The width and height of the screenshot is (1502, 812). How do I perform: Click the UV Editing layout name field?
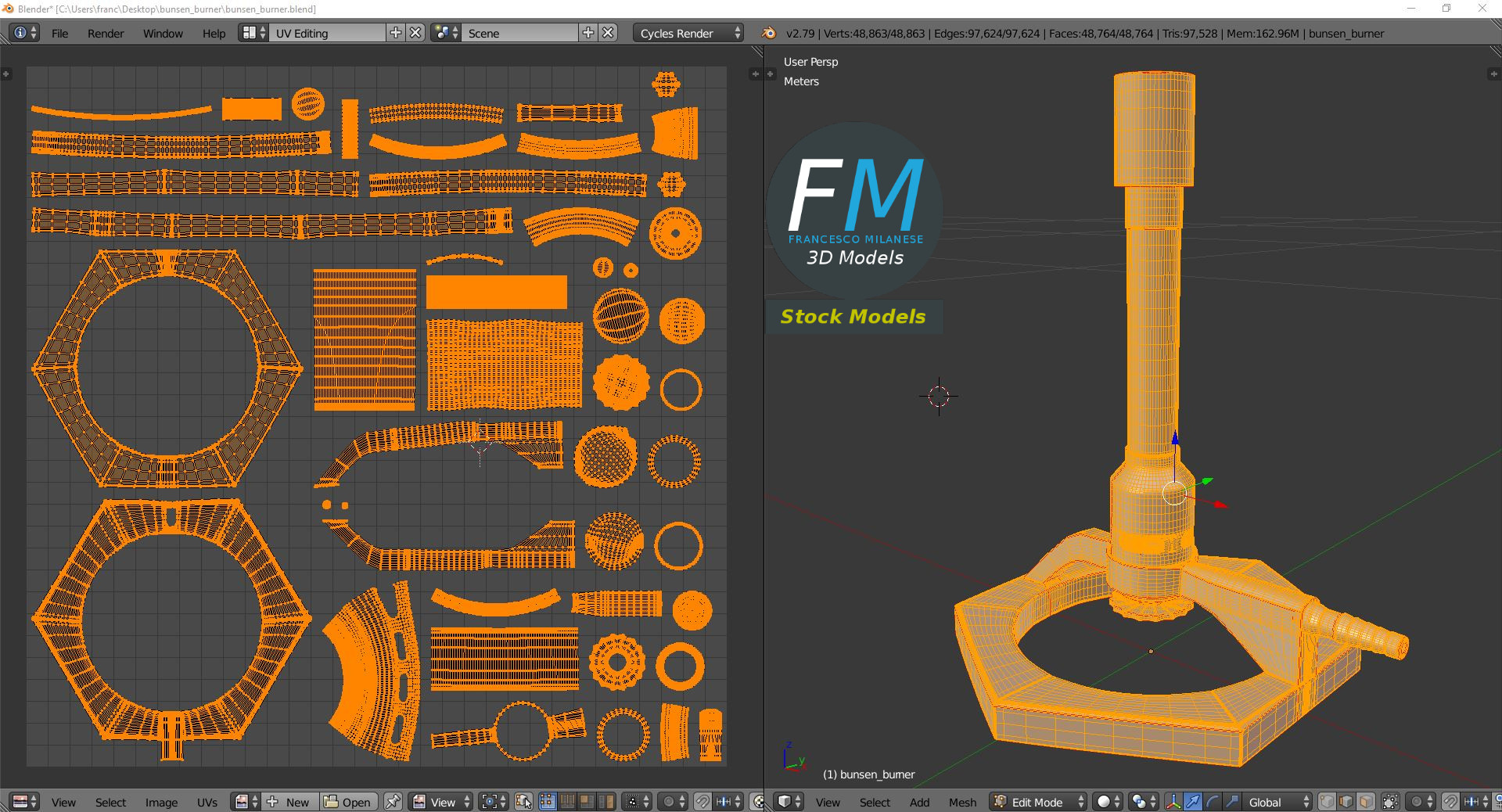327,33
